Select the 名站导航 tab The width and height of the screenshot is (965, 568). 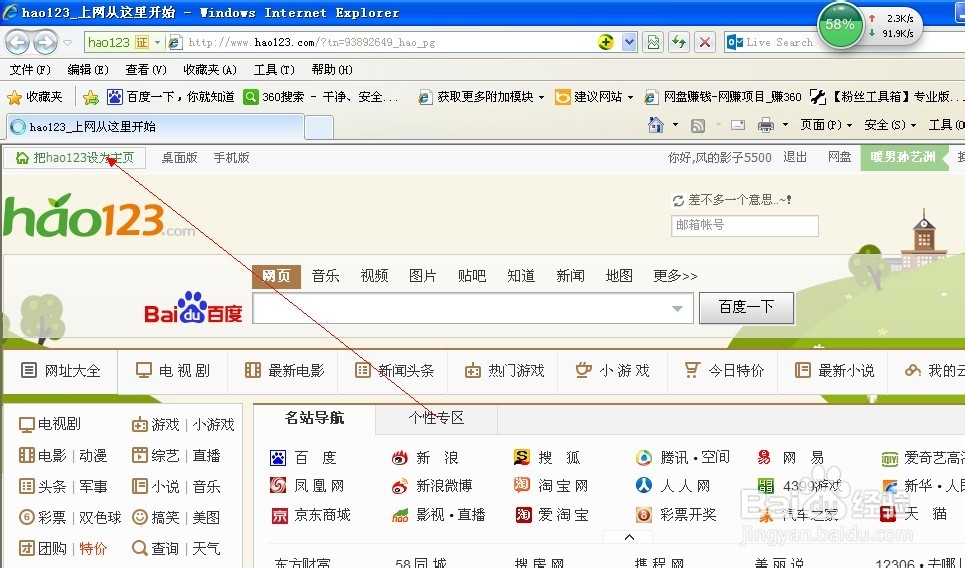314,418
